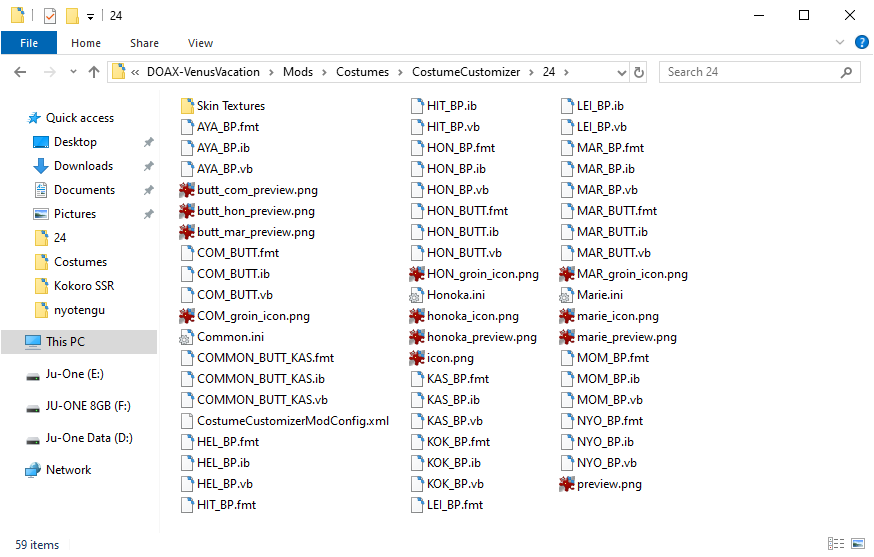
Task: Expand the chevron after Mods breadcrumb
Action: (324, 72)
